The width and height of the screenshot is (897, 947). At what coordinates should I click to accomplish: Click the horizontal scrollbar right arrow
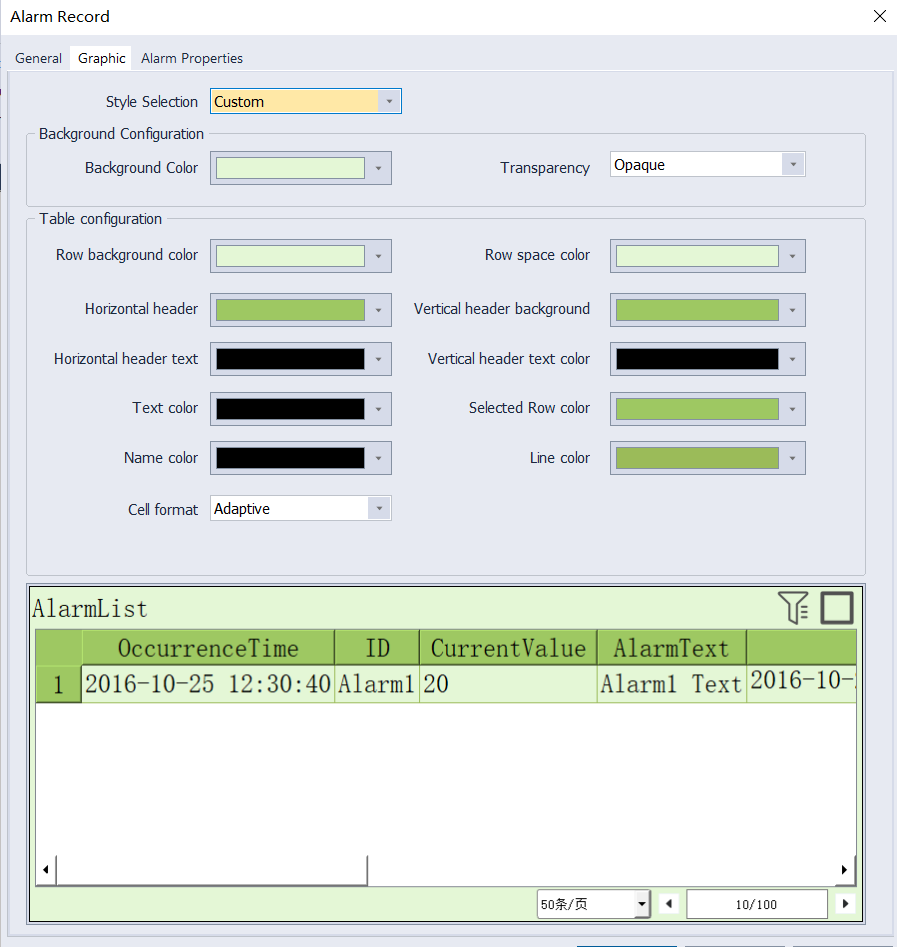[x=844, y=870]
